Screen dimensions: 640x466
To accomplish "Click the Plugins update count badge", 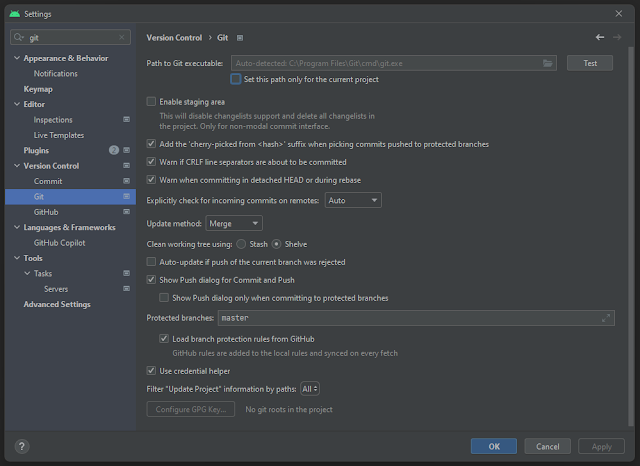I will pos(113,150).
